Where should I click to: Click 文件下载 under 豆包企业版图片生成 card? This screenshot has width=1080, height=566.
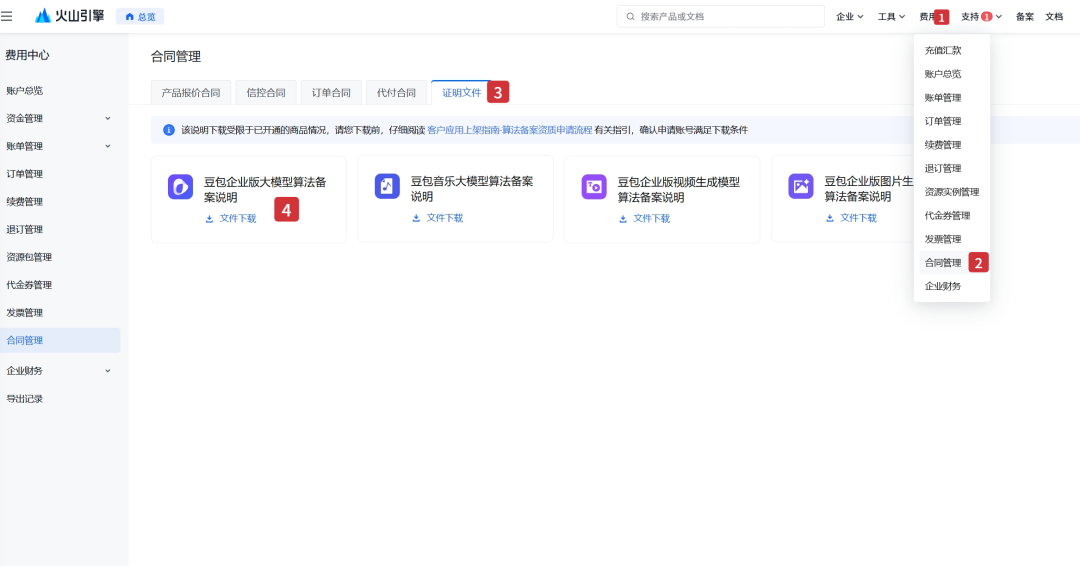click(851, 218)
